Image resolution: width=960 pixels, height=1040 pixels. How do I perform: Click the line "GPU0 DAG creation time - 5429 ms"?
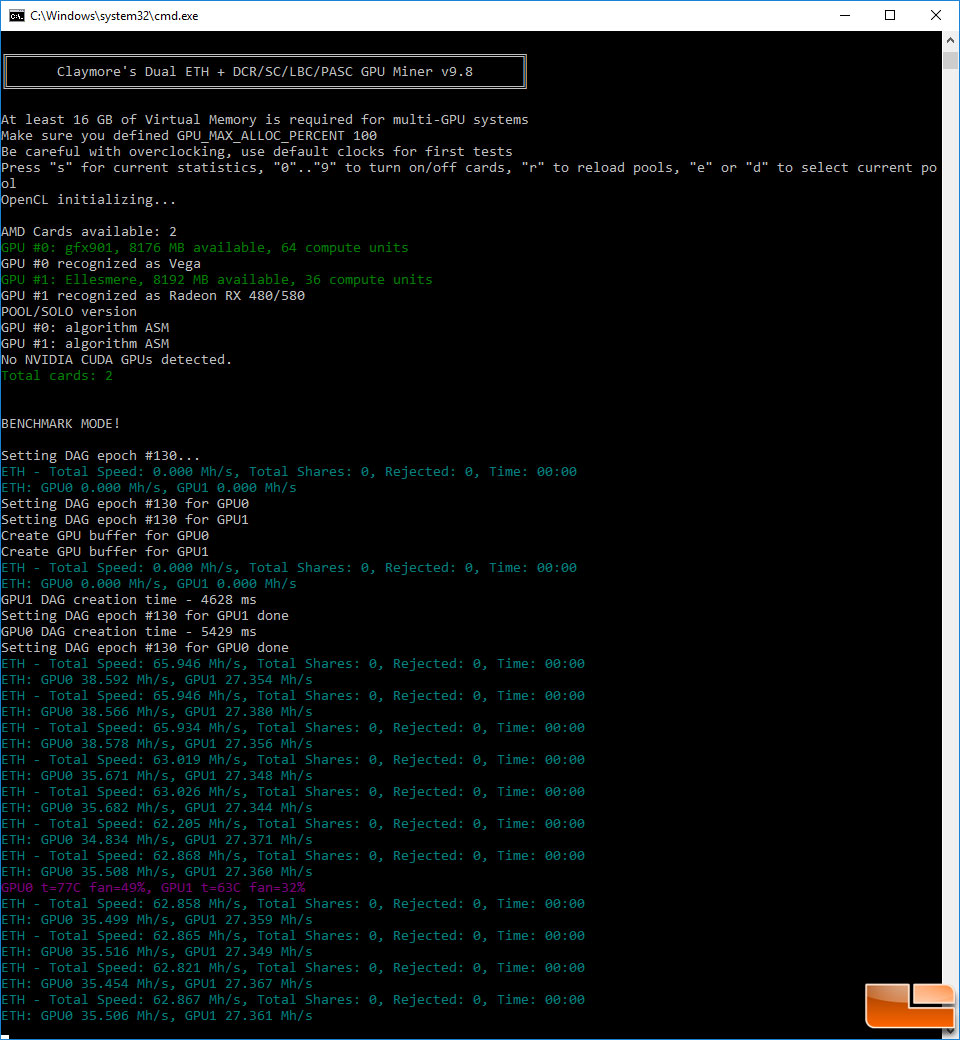point(129,631)
